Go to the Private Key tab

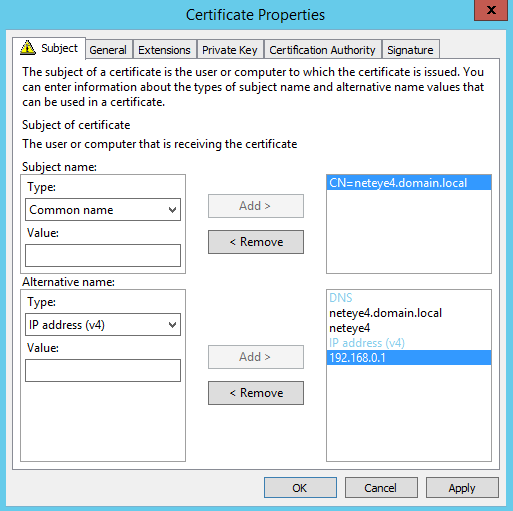pyautogui.click(x=230, y=50)
